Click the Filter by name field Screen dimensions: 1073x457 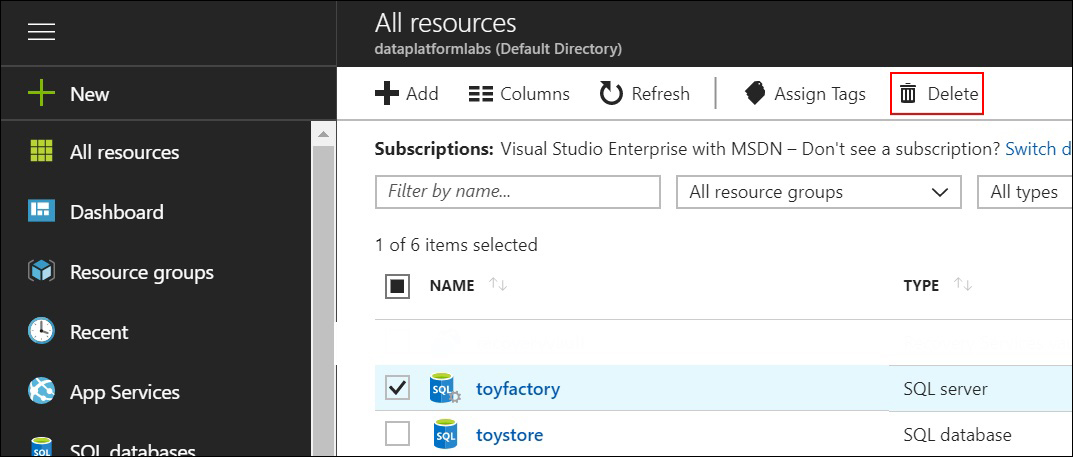(x=518, y=192)
